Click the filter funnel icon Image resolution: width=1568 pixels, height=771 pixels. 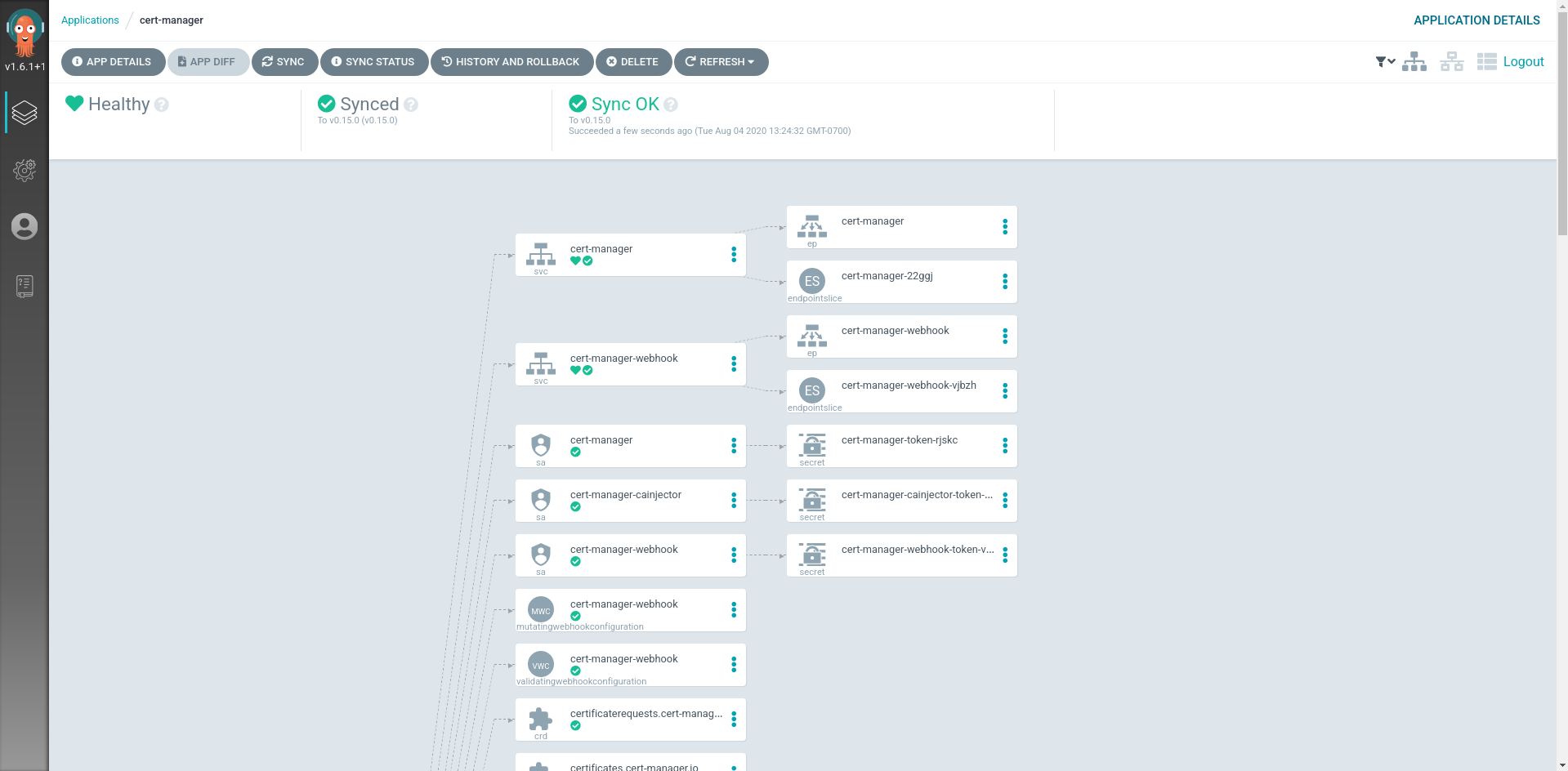[1379, 61]
